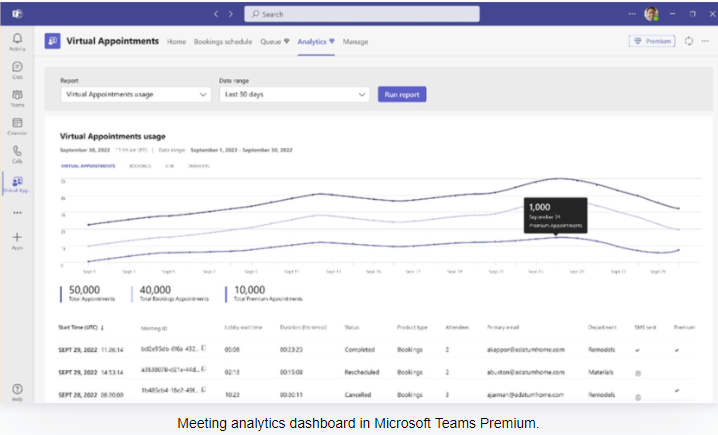Viewport: 718px width, 435px height.
Task: Go forward with the right arrow
Action: tap(230, 14)
